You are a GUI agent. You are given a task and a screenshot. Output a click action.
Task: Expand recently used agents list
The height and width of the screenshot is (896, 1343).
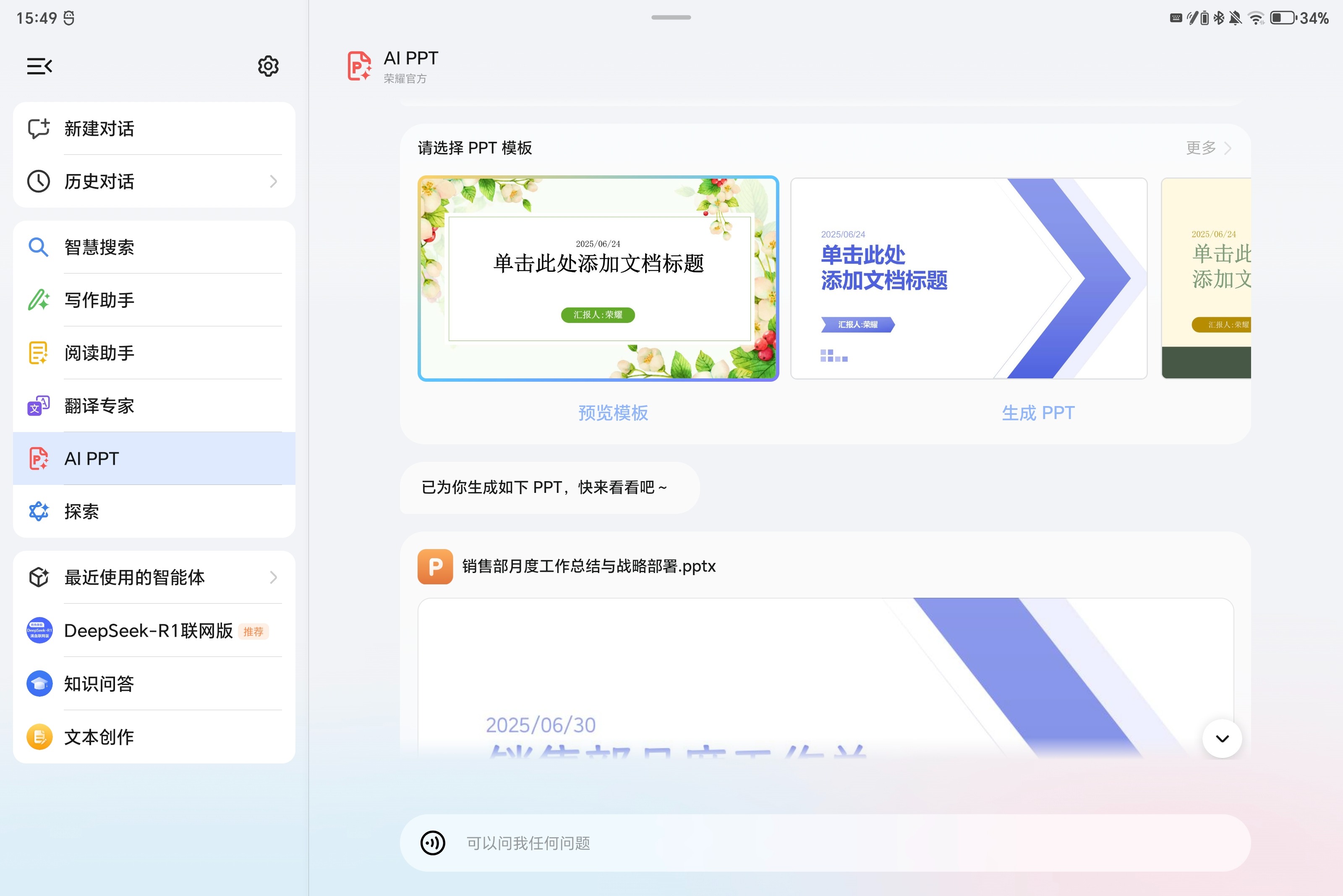click(x=273, y=577)
